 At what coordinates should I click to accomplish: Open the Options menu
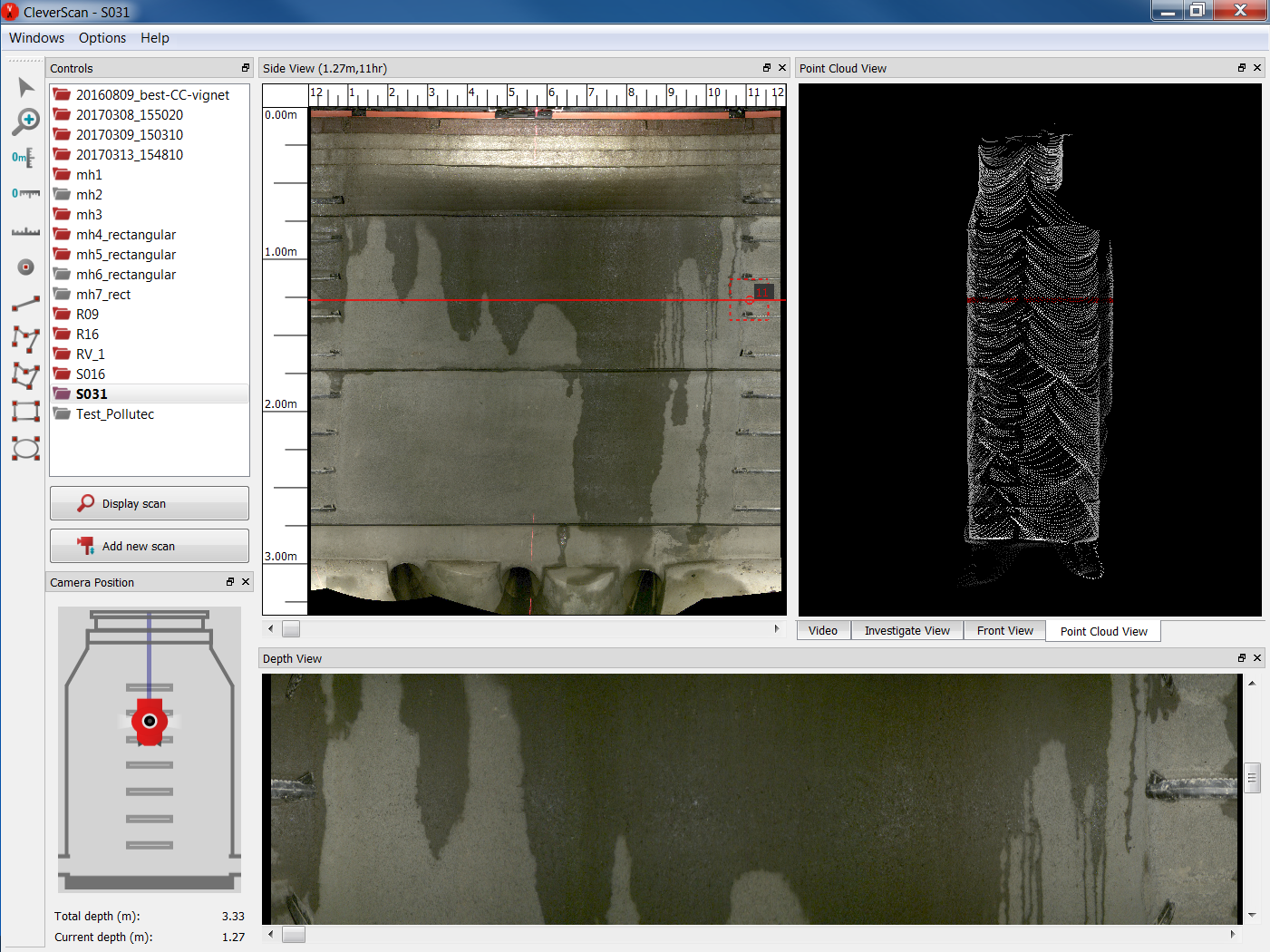[x=102, y=38]
